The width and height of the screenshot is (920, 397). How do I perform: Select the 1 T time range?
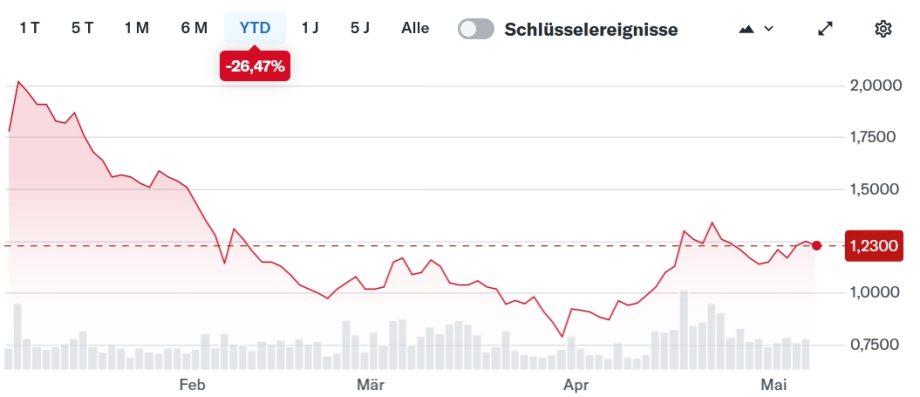(x=29, y=28)
